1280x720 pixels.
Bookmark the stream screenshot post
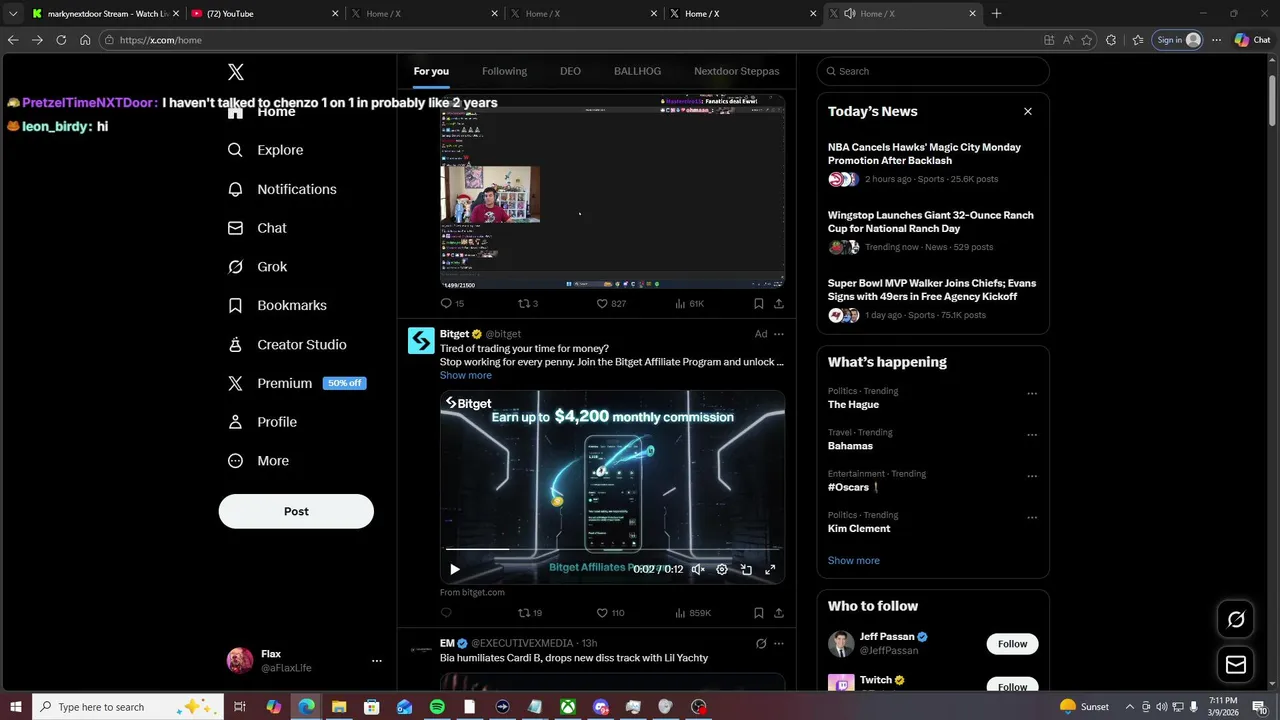758,303
